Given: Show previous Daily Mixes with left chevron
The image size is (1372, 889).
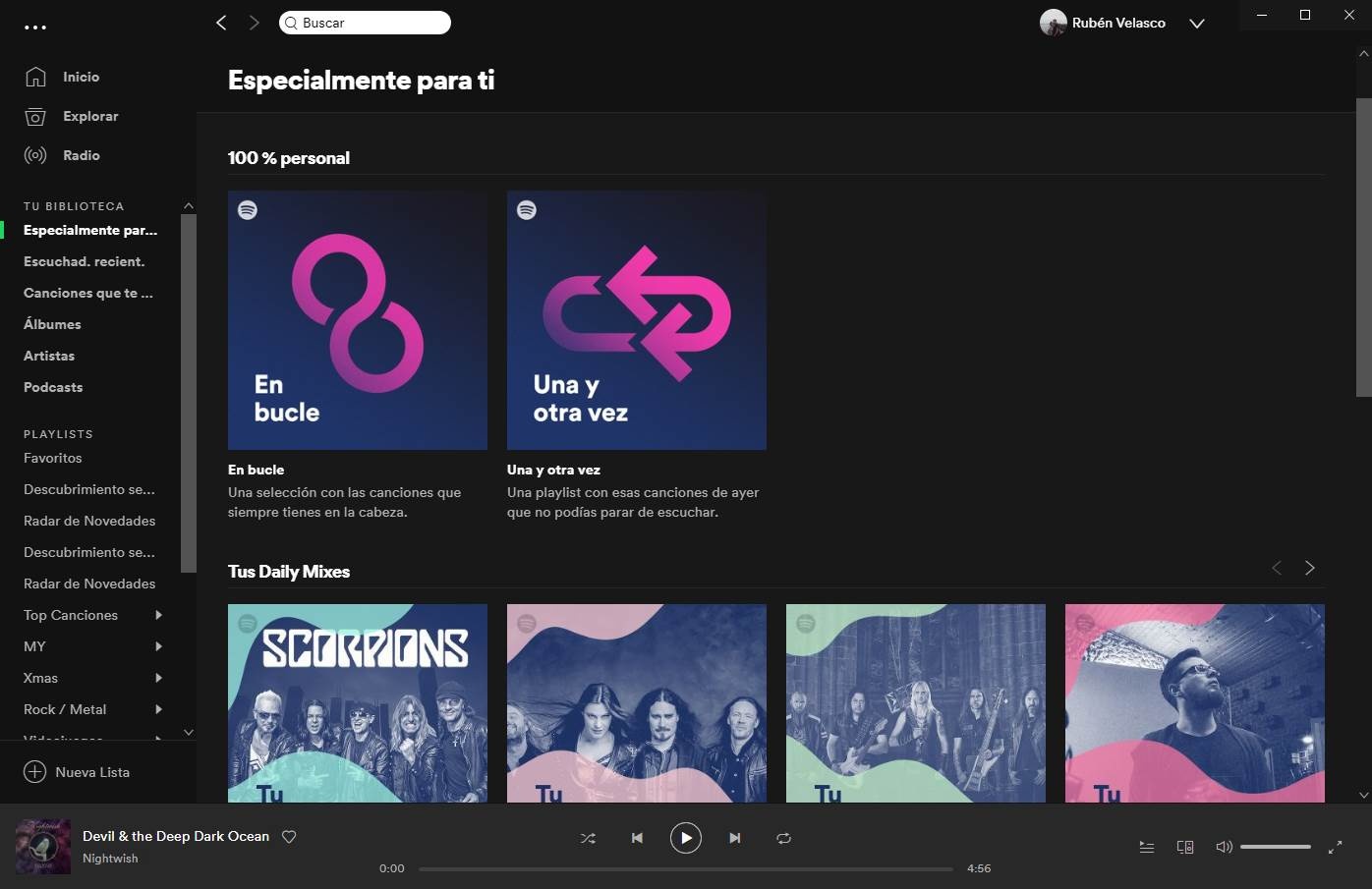Looking at the screenshot, I should [1277, 568].
